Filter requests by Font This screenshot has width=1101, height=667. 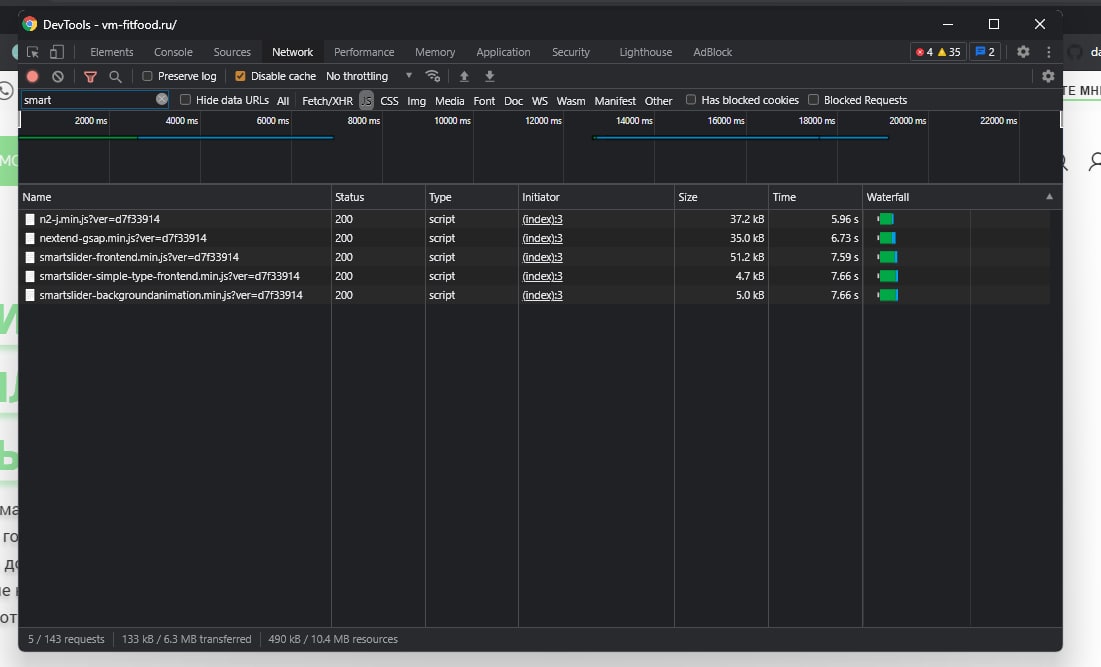[484, 101]
